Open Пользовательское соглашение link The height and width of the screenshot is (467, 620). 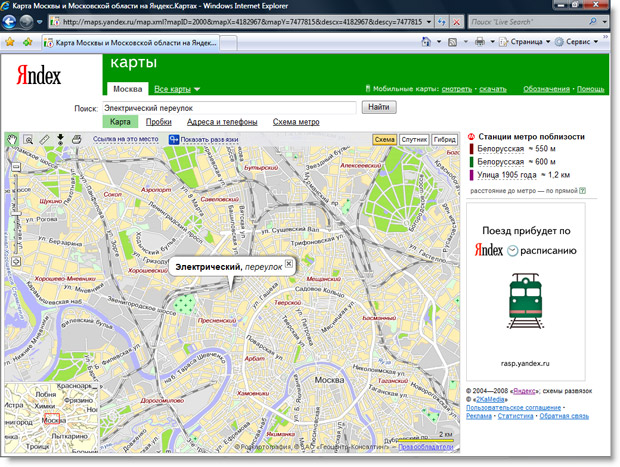click(x=513, y=407)
